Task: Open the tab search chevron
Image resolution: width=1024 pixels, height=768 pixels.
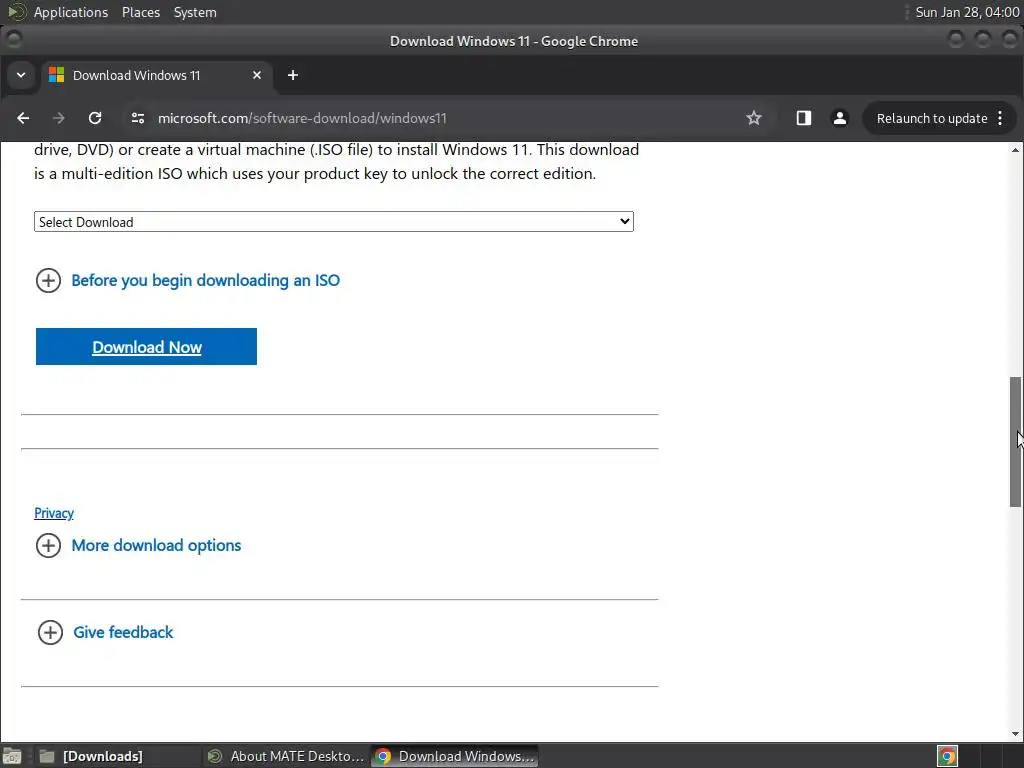Action: 21,75
